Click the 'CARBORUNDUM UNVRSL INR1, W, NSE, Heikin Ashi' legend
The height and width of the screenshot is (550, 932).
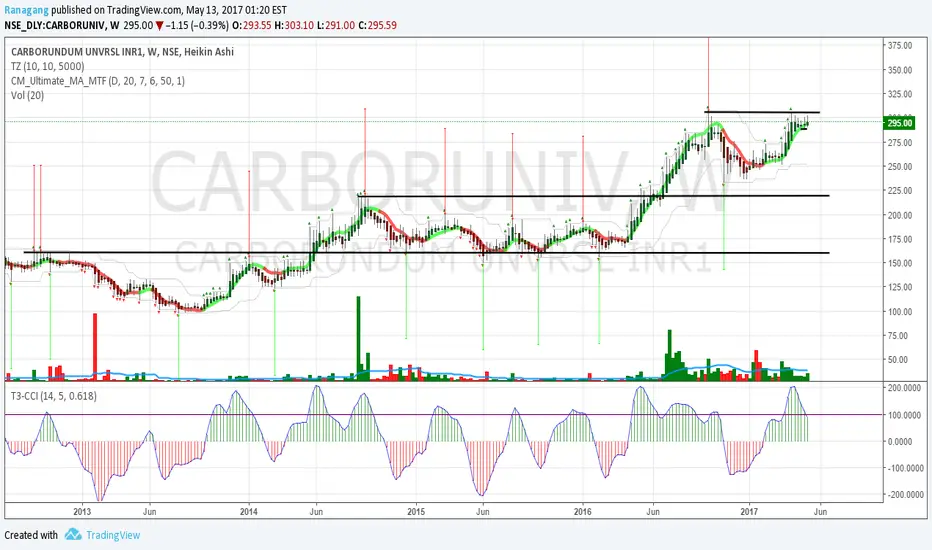click(x=122, y=52)
